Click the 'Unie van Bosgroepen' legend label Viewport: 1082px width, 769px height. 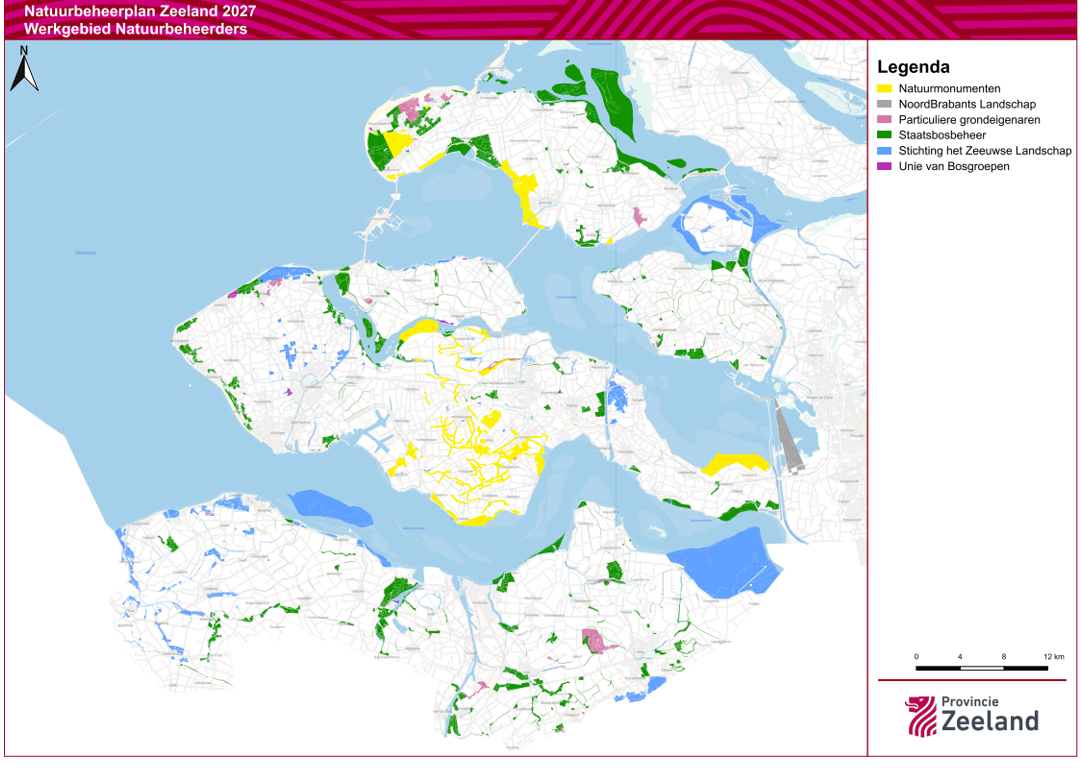point(954,166)
